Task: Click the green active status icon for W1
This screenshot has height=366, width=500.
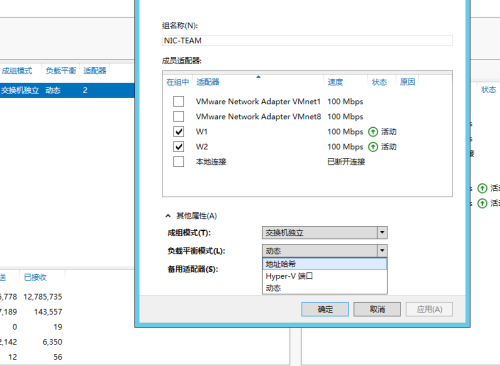Action: (373, 132)
